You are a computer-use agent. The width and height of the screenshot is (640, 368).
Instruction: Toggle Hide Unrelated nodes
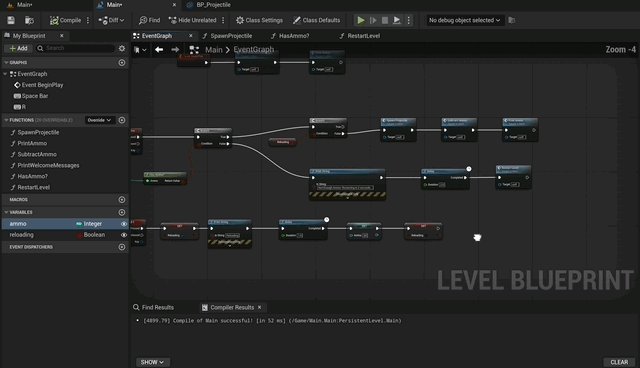tap(192, 20)
